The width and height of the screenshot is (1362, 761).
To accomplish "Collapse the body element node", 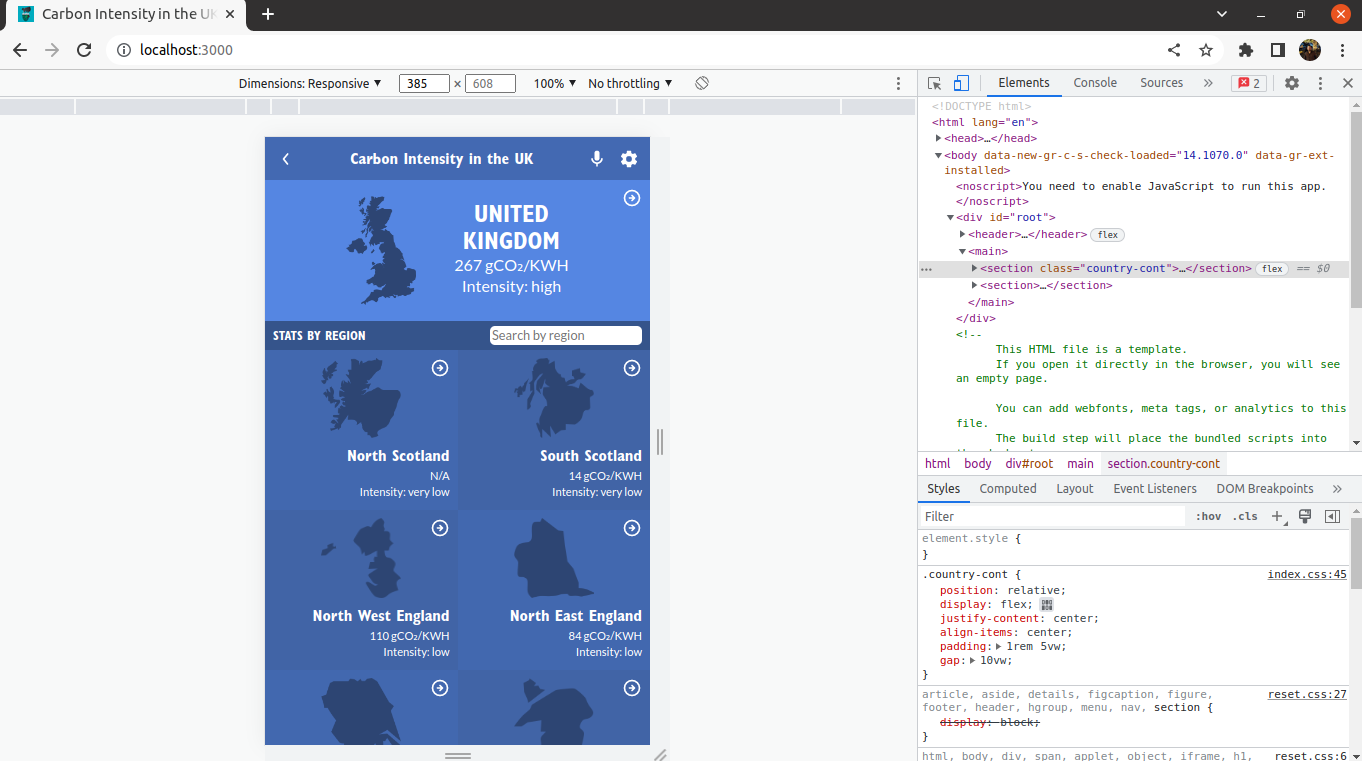I will click(x=939, y=155).
